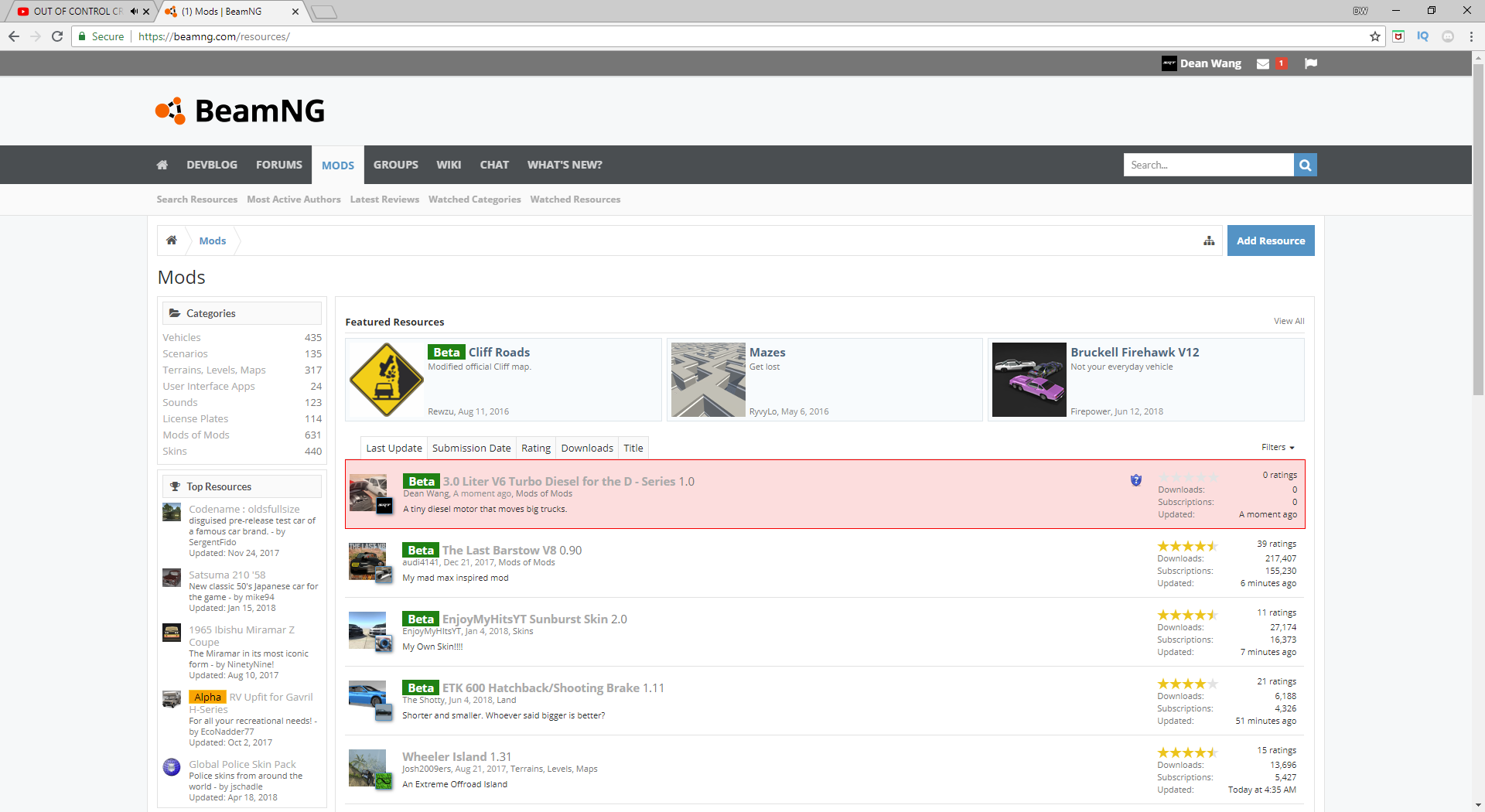The height and width of the screenshot is (812, 1485).
Task: Click the Add Resource button
Action: 1271,241
